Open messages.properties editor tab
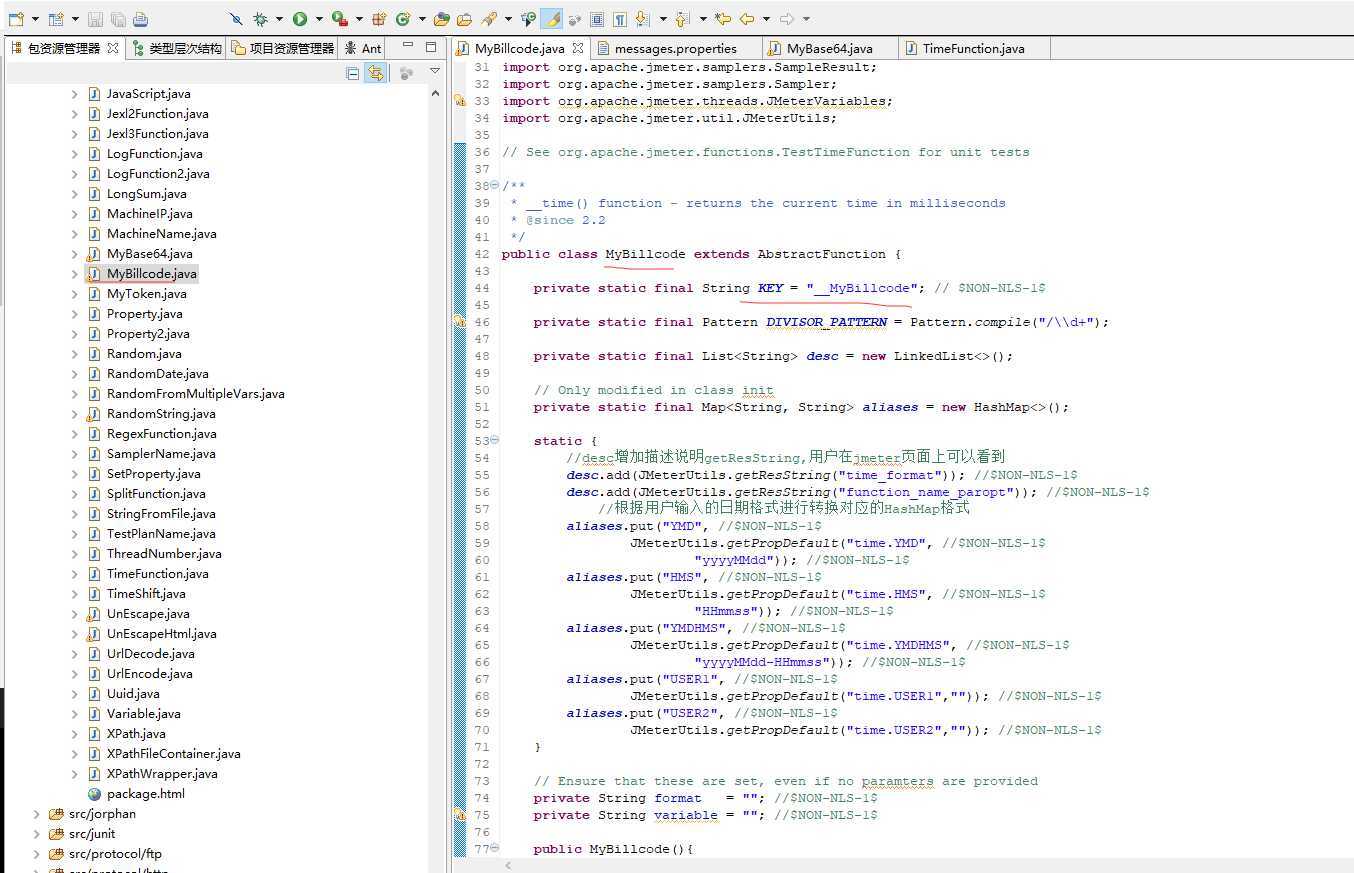This screenshot has height=873, width=1354. pyautogui.click(x=675, y=48)
